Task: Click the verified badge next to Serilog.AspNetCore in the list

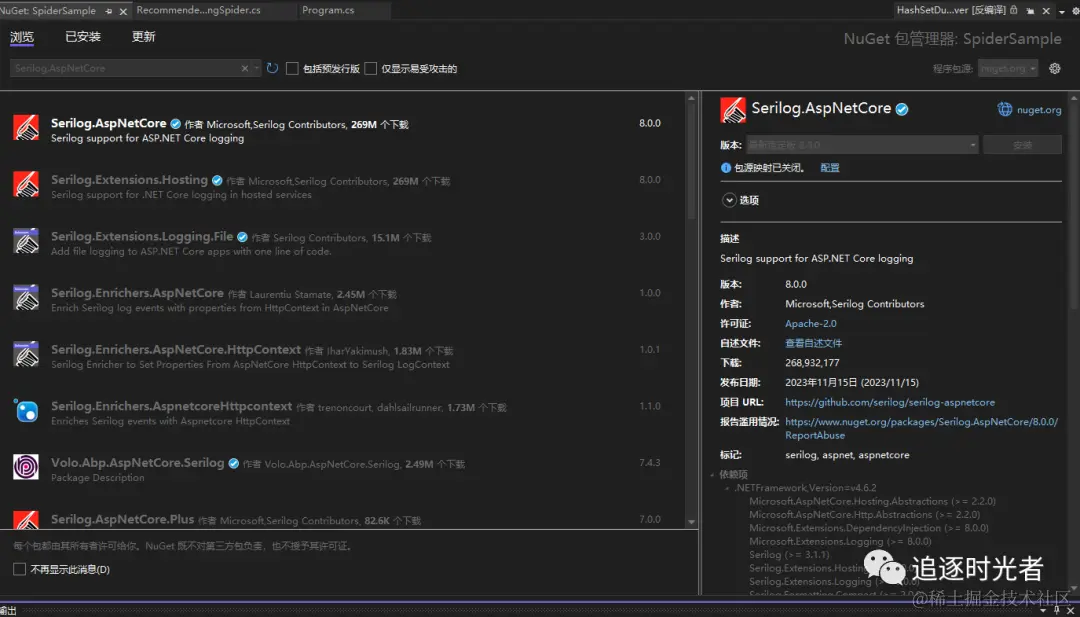Action: [x=176, y=124]
